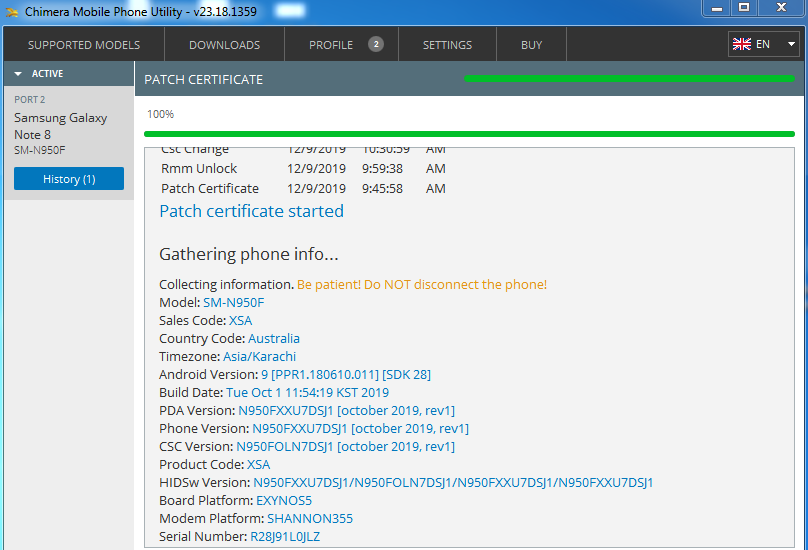Click the Android Version value
Screen dimensions: 808x550
(x=346, y=375)
